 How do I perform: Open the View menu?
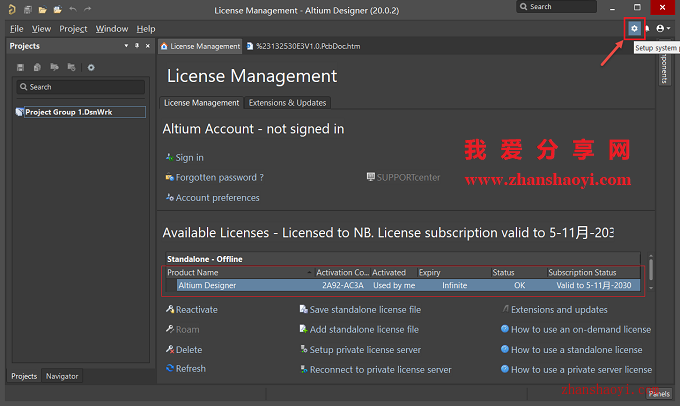tap(41, 29)
